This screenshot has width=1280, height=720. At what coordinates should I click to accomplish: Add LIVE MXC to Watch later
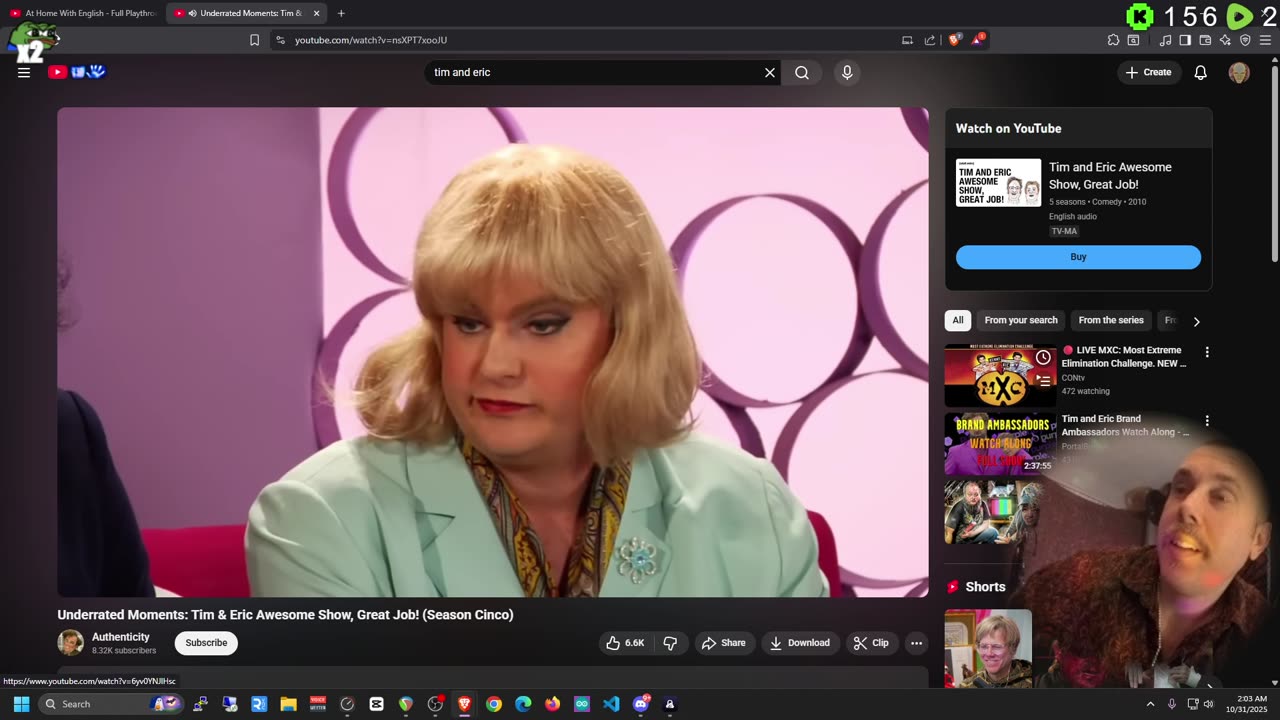coord(1043,358)
